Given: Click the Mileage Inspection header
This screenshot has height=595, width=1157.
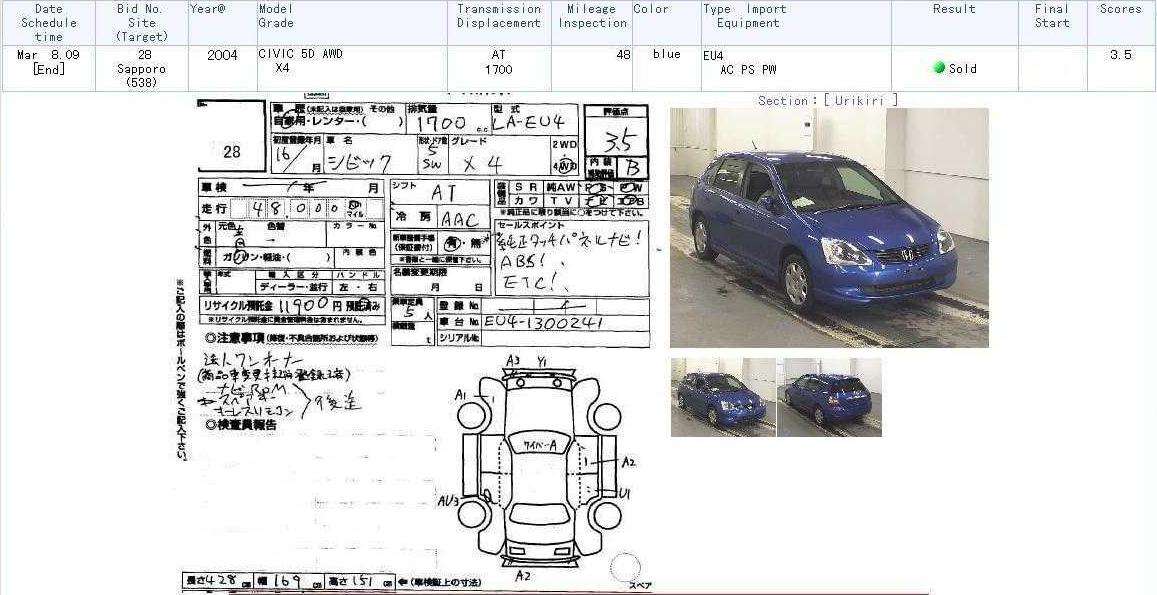Looking at the screenshot, I should point(592,23).
